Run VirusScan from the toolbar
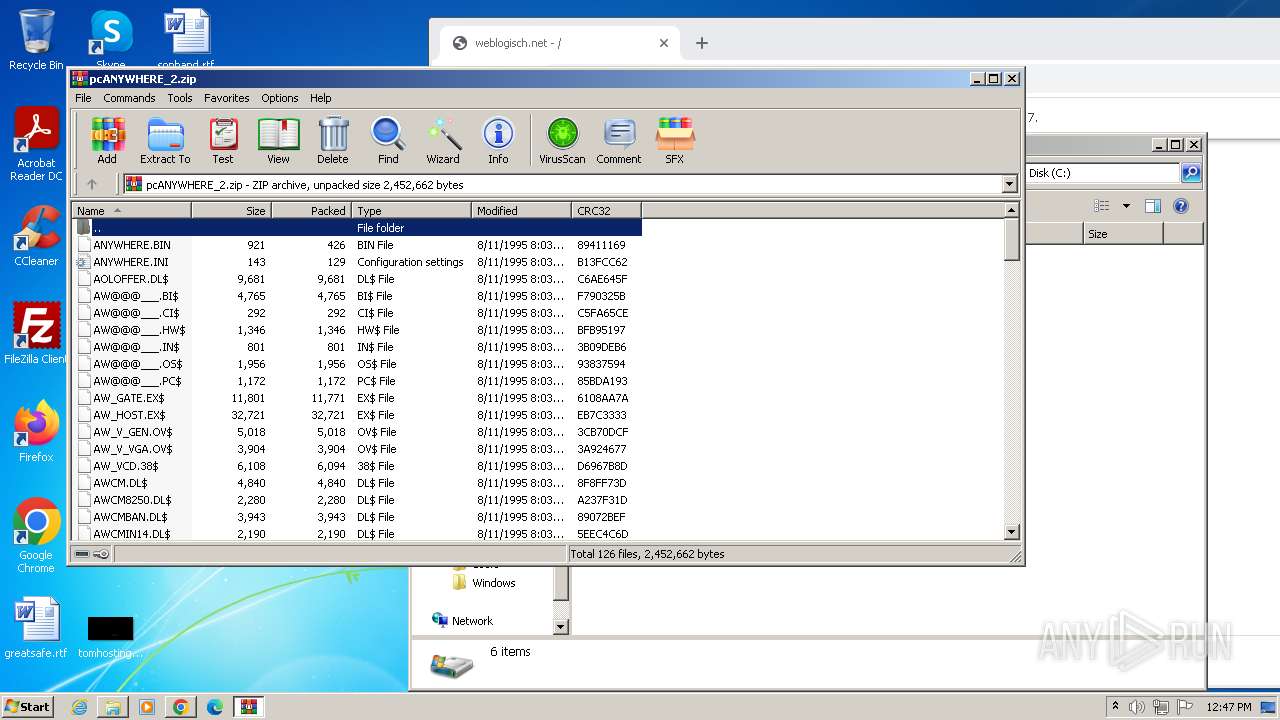 [562, 140]
